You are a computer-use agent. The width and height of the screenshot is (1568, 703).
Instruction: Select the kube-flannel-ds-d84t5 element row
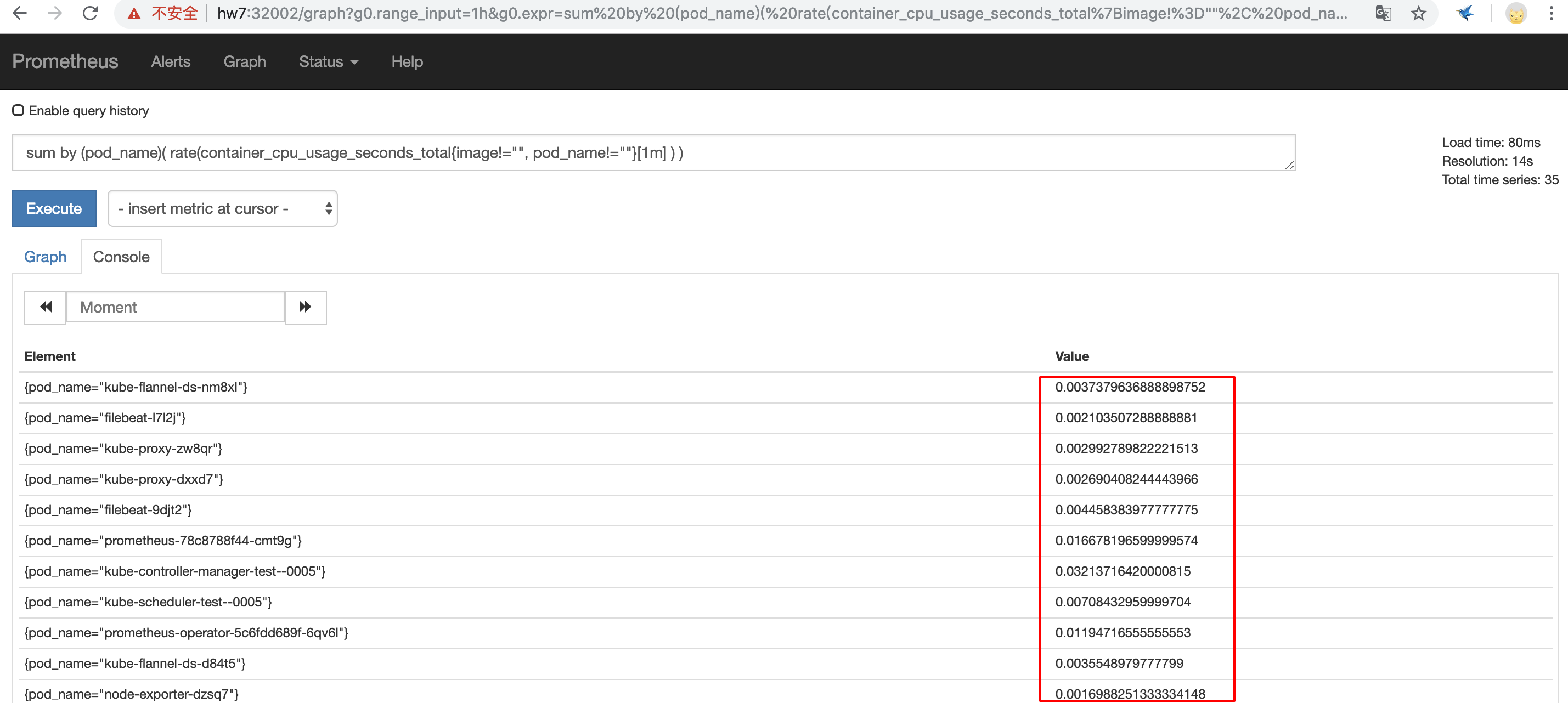[134, 664]
